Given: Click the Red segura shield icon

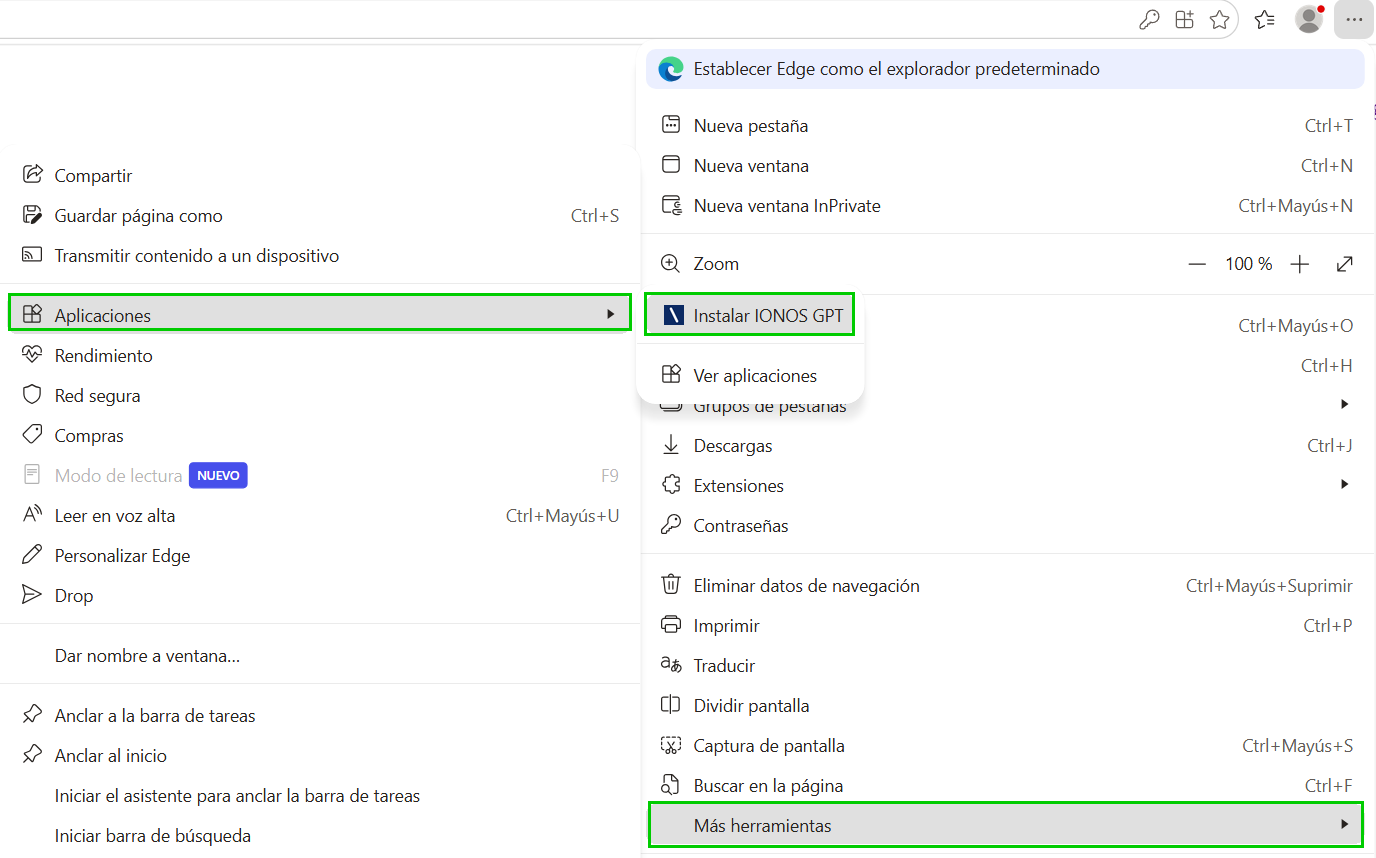Looking at the screenshot, I should (x=32, y=395).
